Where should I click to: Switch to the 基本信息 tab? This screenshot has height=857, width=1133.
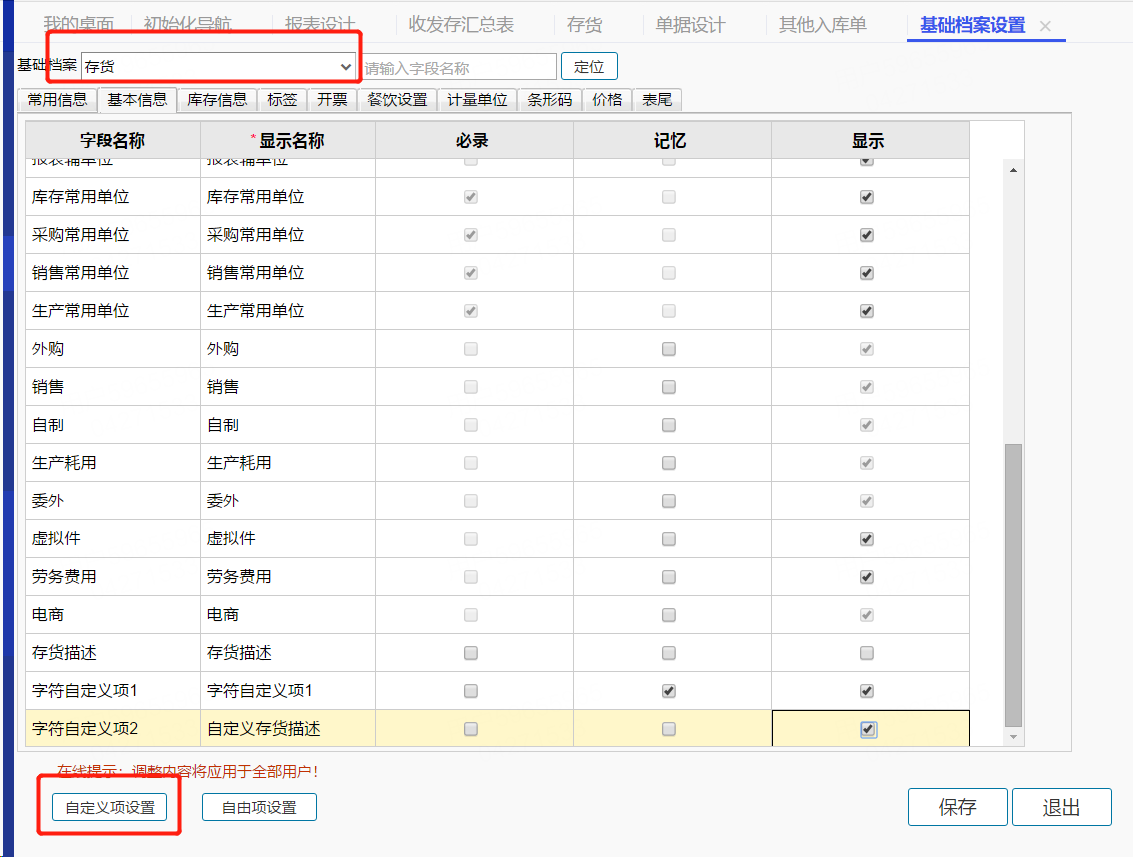[137, 99]
